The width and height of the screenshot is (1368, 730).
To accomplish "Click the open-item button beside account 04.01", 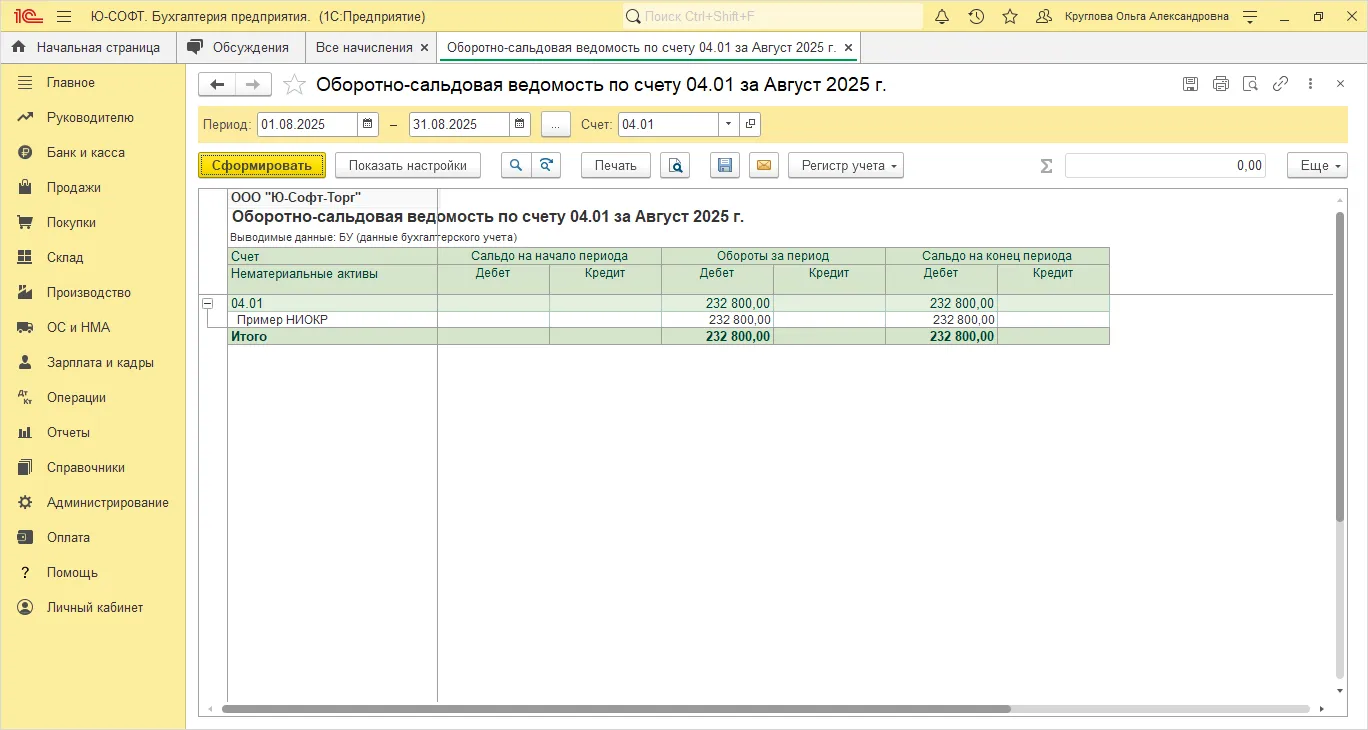I will [x=750, y=124].
